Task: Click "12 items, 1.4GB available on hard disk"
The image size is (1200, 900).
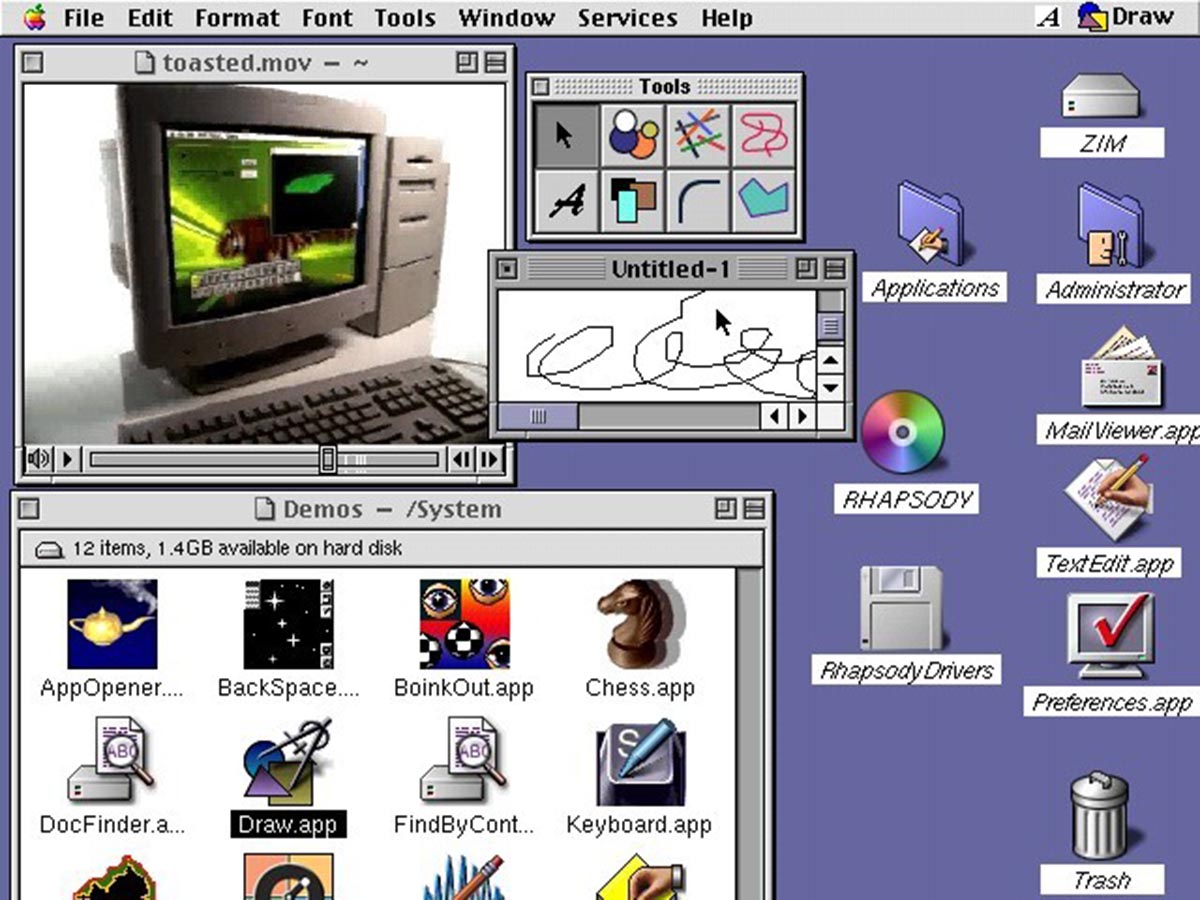Action: (x=236, y=548)
